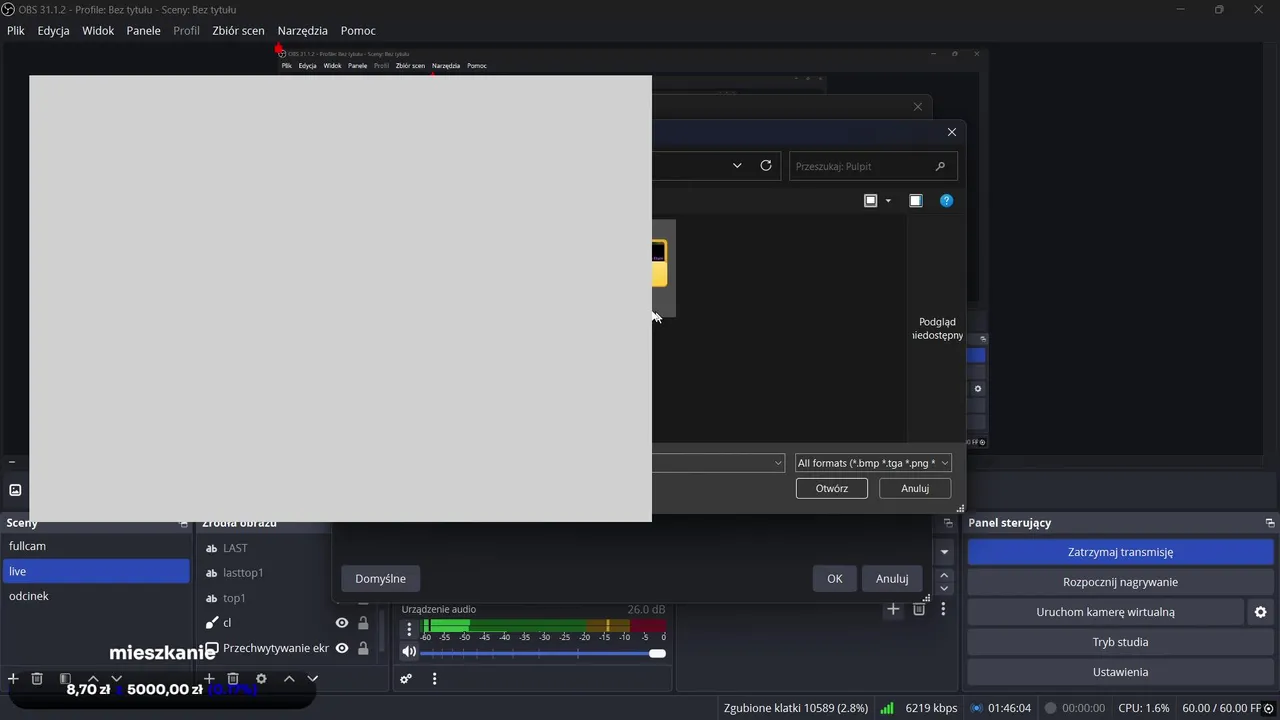The width and height of the screenshot is (1280, 720).
Task: Open help icon in file dialog
Action: coord(946,201)
